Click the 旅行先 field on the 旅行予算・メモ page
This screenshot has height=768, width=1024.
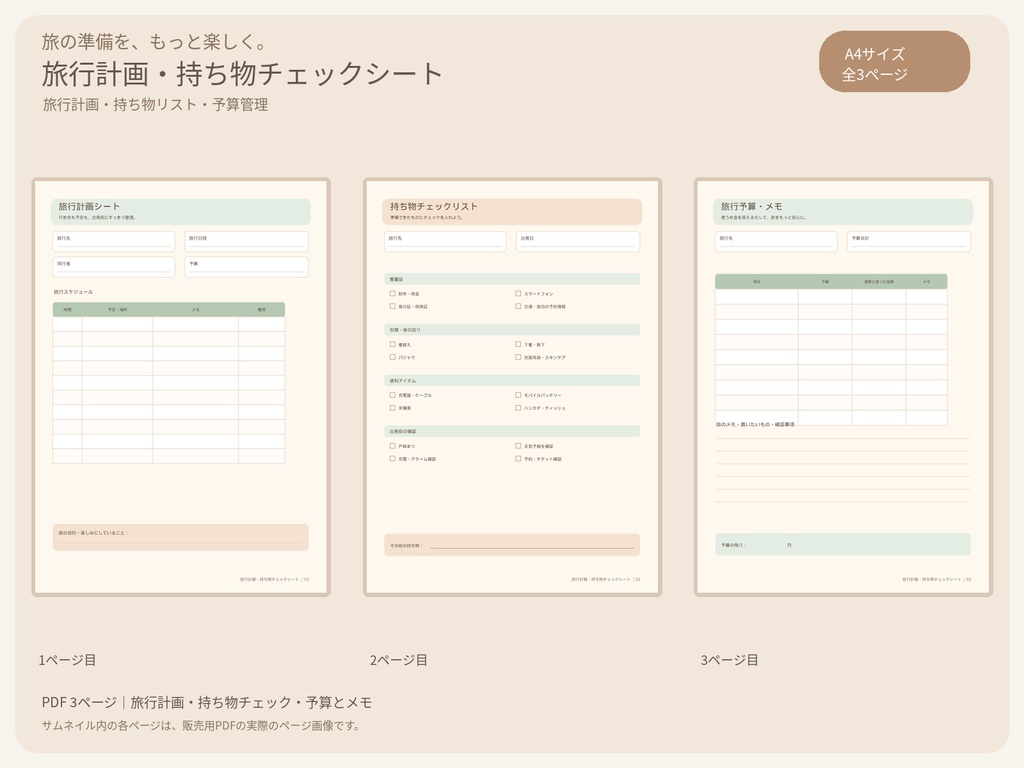pos(776,242)
